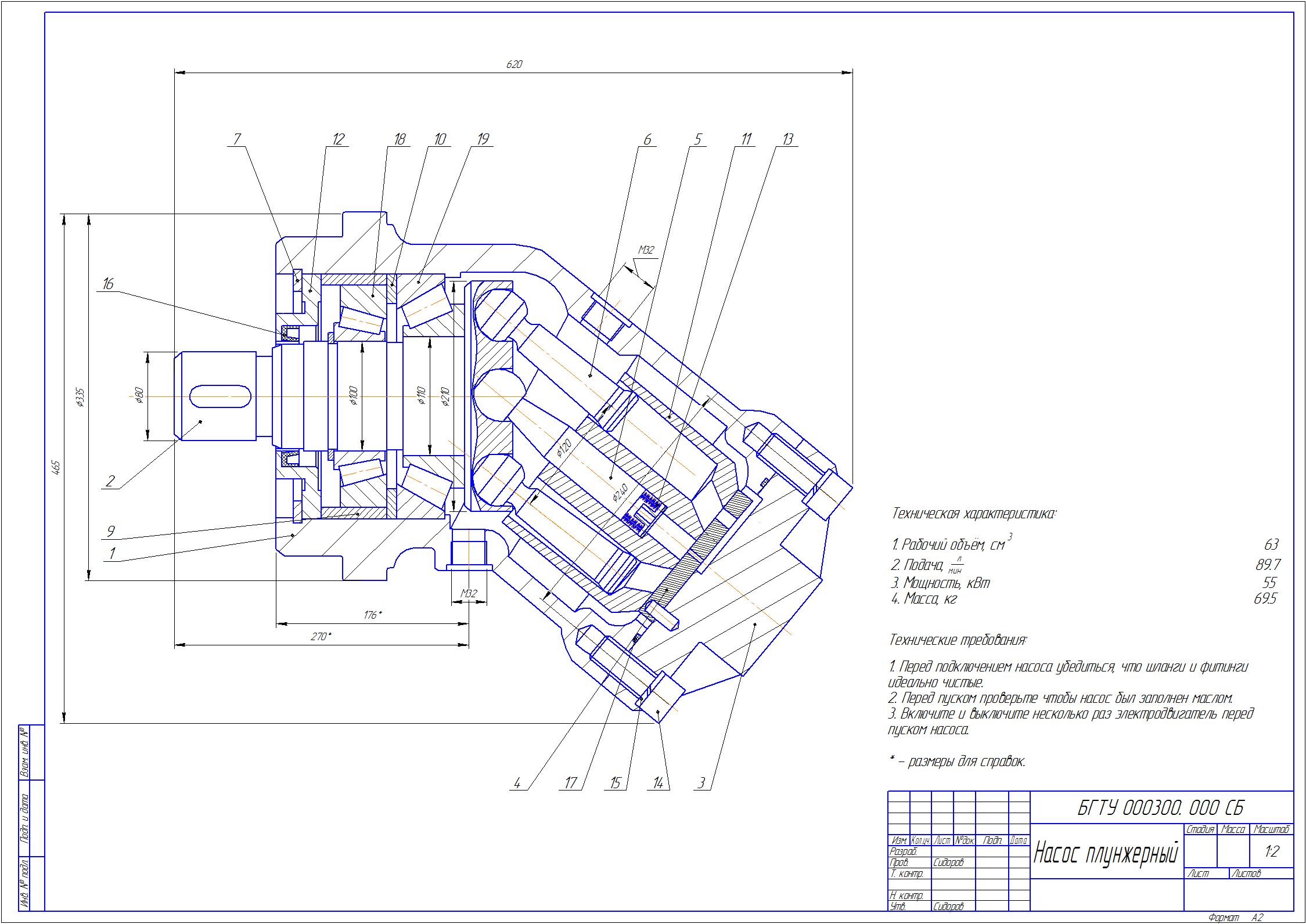Select the M32 thread label at upper port

[646, 250]
